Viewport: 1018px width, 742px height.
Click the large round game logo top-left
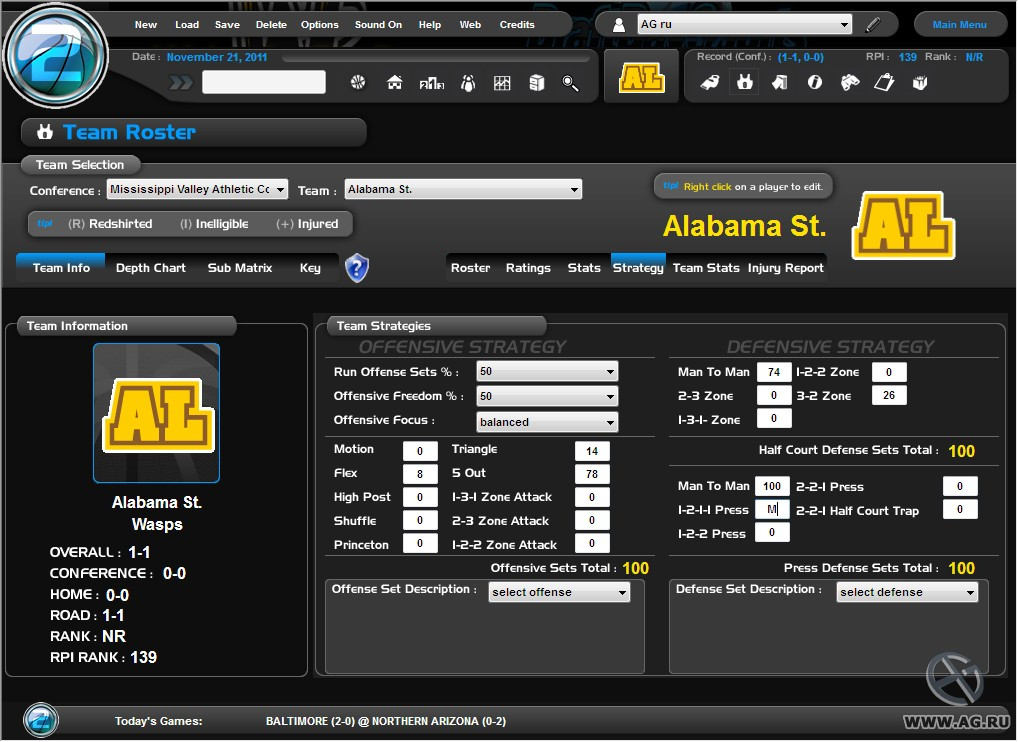[x=56, y=55]
